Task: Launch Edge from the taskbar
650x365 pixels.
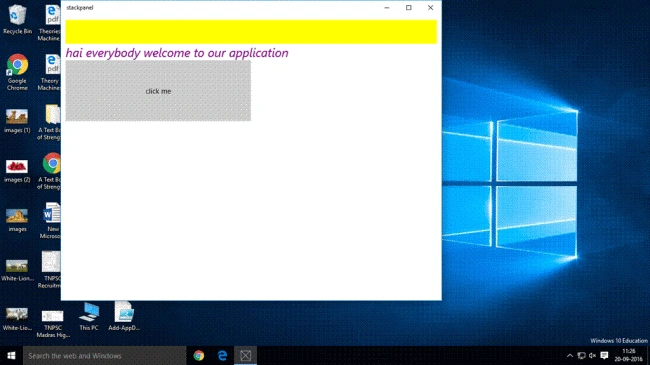Action: coord(222,355)
